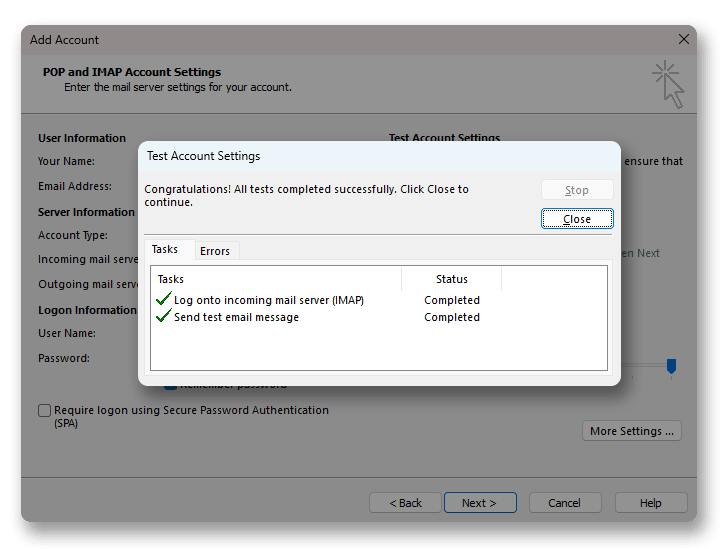This screenshot has height=550, width=720.
Task: Close the Add Account window with X
Action: click(x=684, y=39)
